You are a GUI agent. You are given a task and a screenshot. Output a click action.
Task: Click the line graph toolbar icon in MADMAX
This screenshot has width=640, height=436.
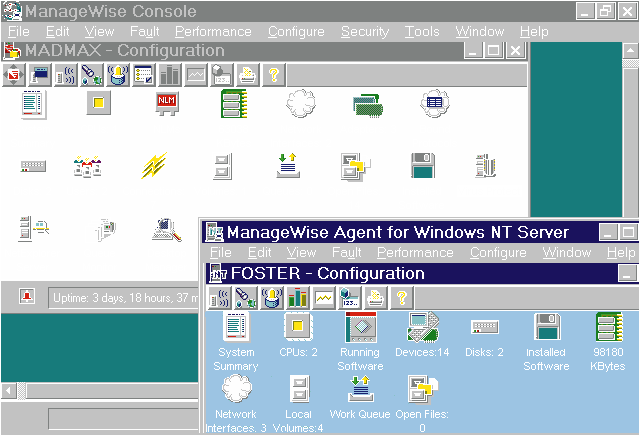(x=196, y=75)
